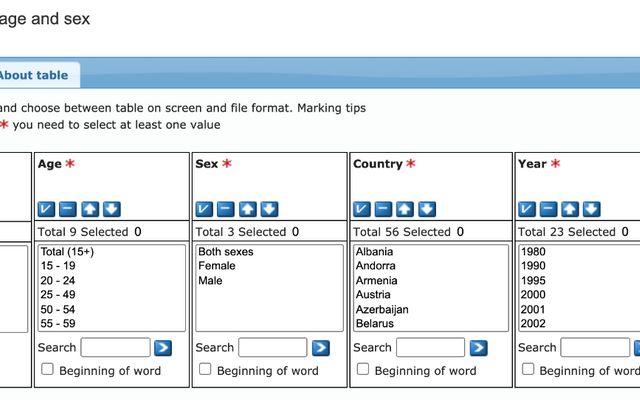Viewport: 640px width, 400px height.
Task: Sort Country list ascending
Action: pos(405,209)
